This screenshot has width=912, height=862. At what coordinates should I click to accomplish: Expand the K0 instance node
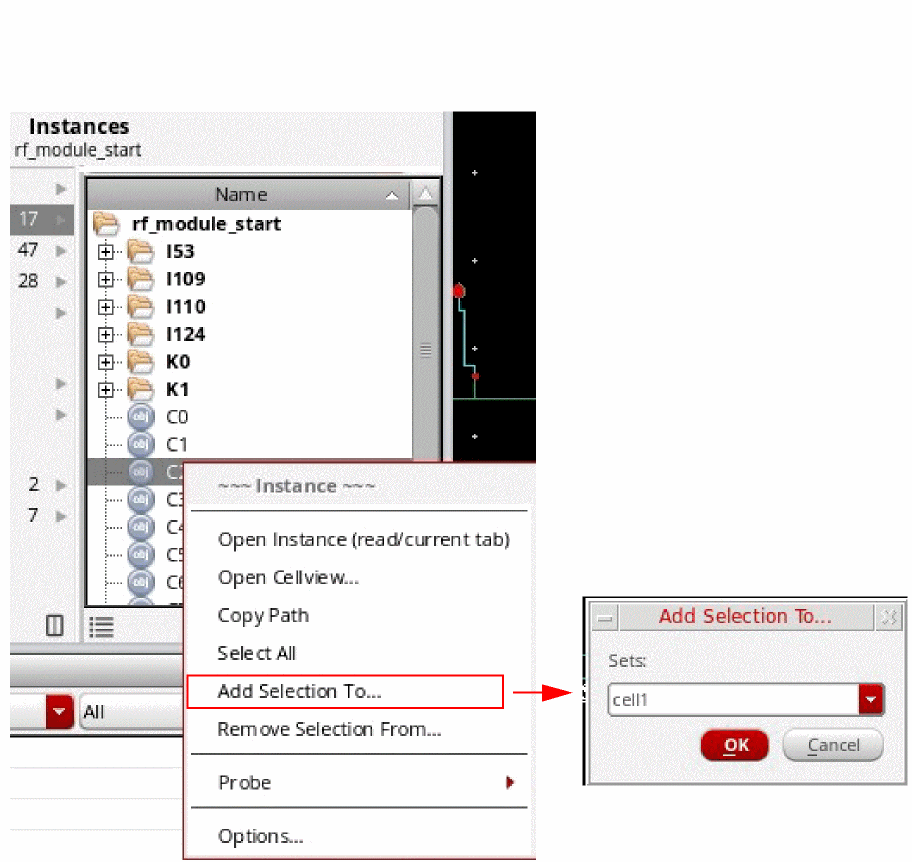coord(105,362)
